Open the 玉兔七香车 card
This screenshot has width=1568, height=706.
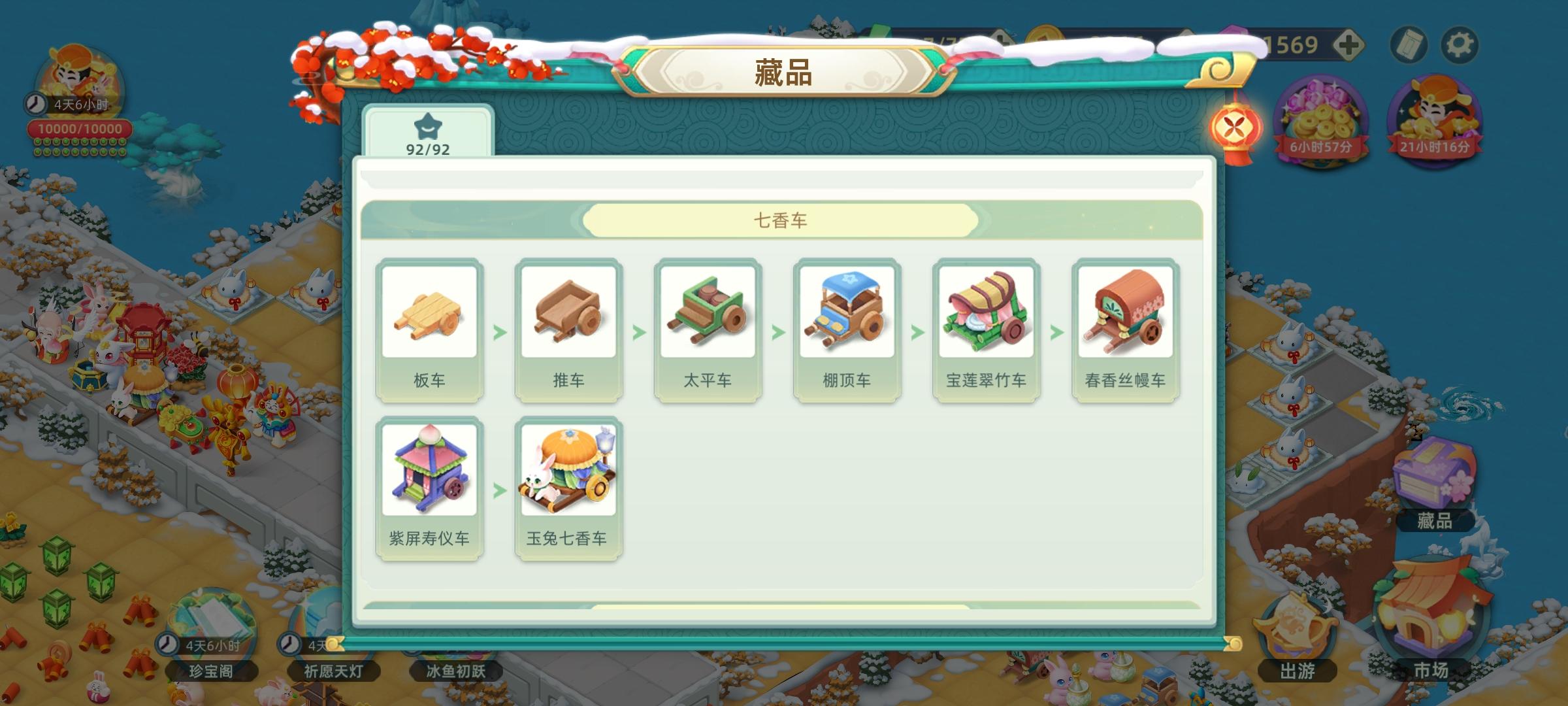568,488
